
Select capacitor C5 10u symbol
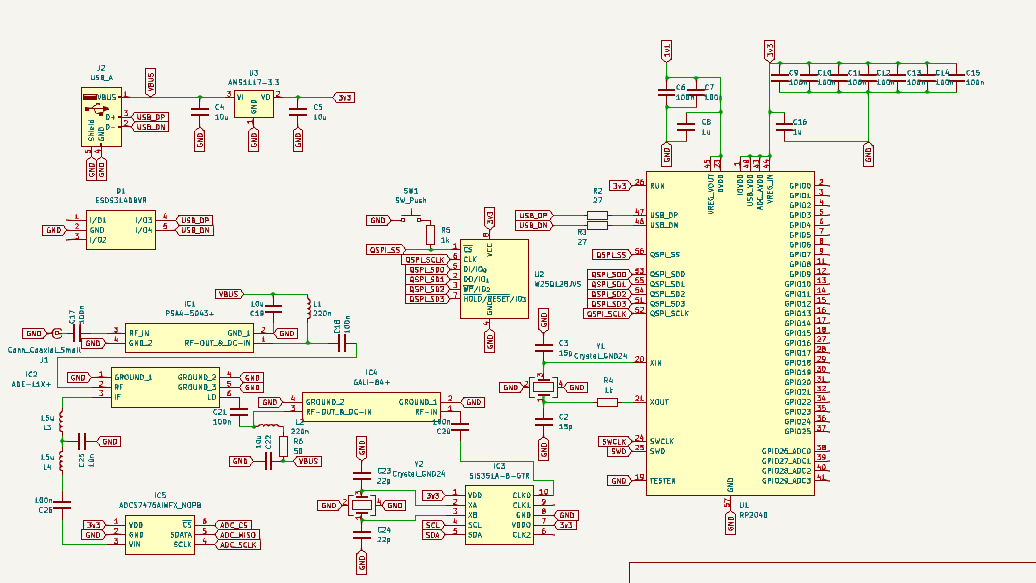[298, 111]
